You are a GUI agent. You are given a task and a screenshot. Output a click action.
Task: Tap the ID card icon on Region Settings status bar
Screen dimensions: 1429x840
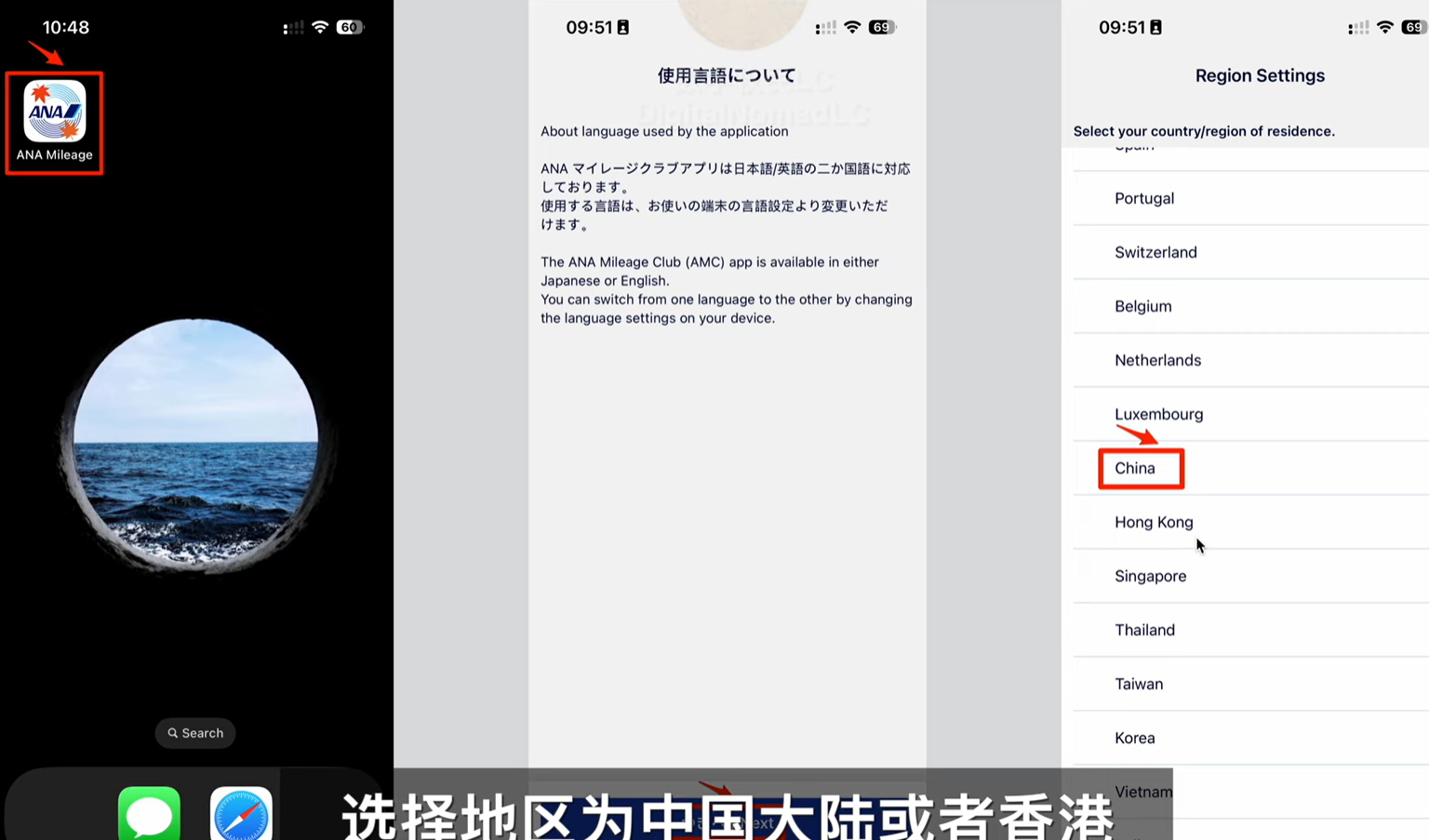pos(1155,28)
